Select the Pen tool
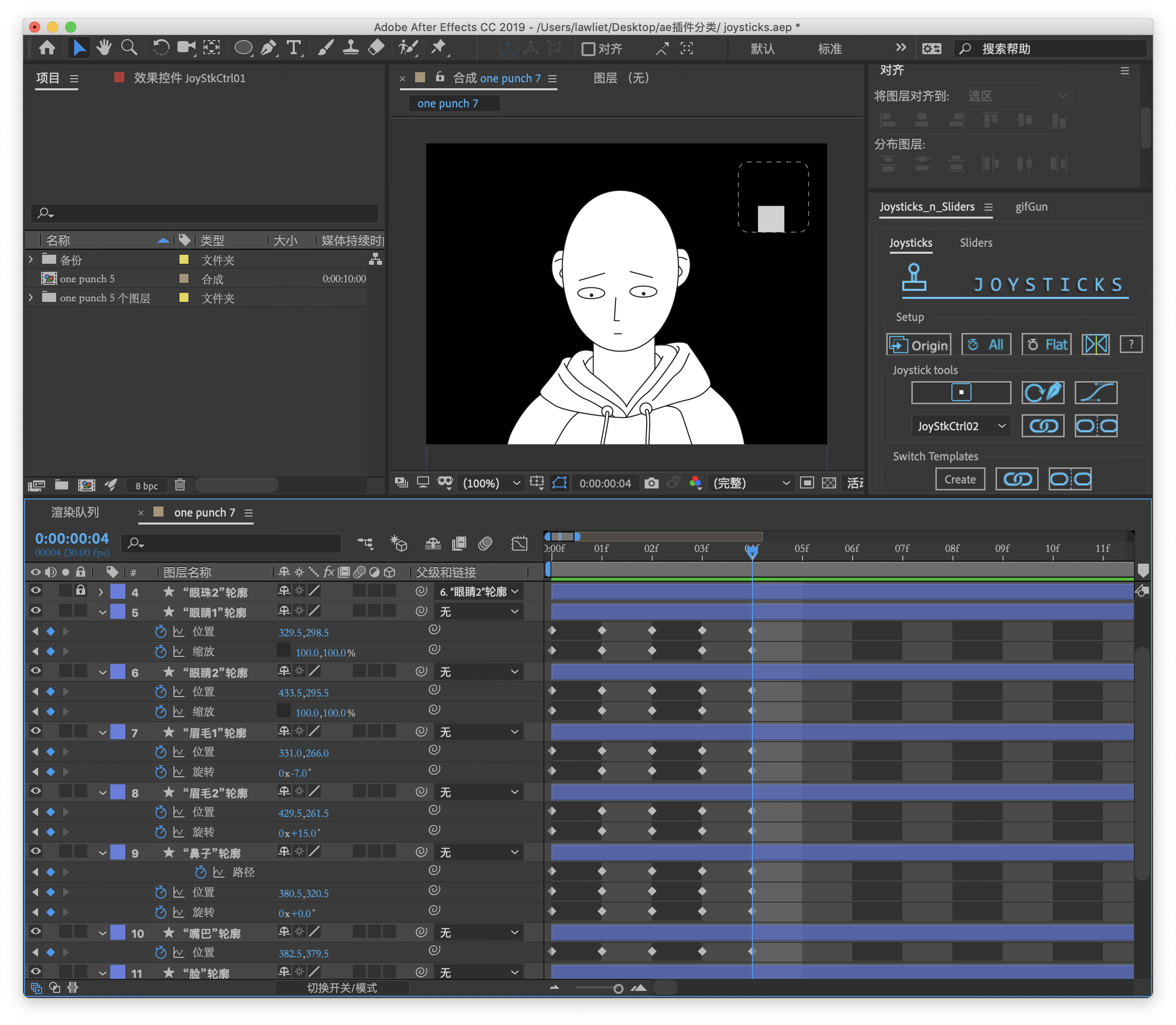This screenshot has height=1025, width=1176. pyautogui.click(x=268, y=48)
